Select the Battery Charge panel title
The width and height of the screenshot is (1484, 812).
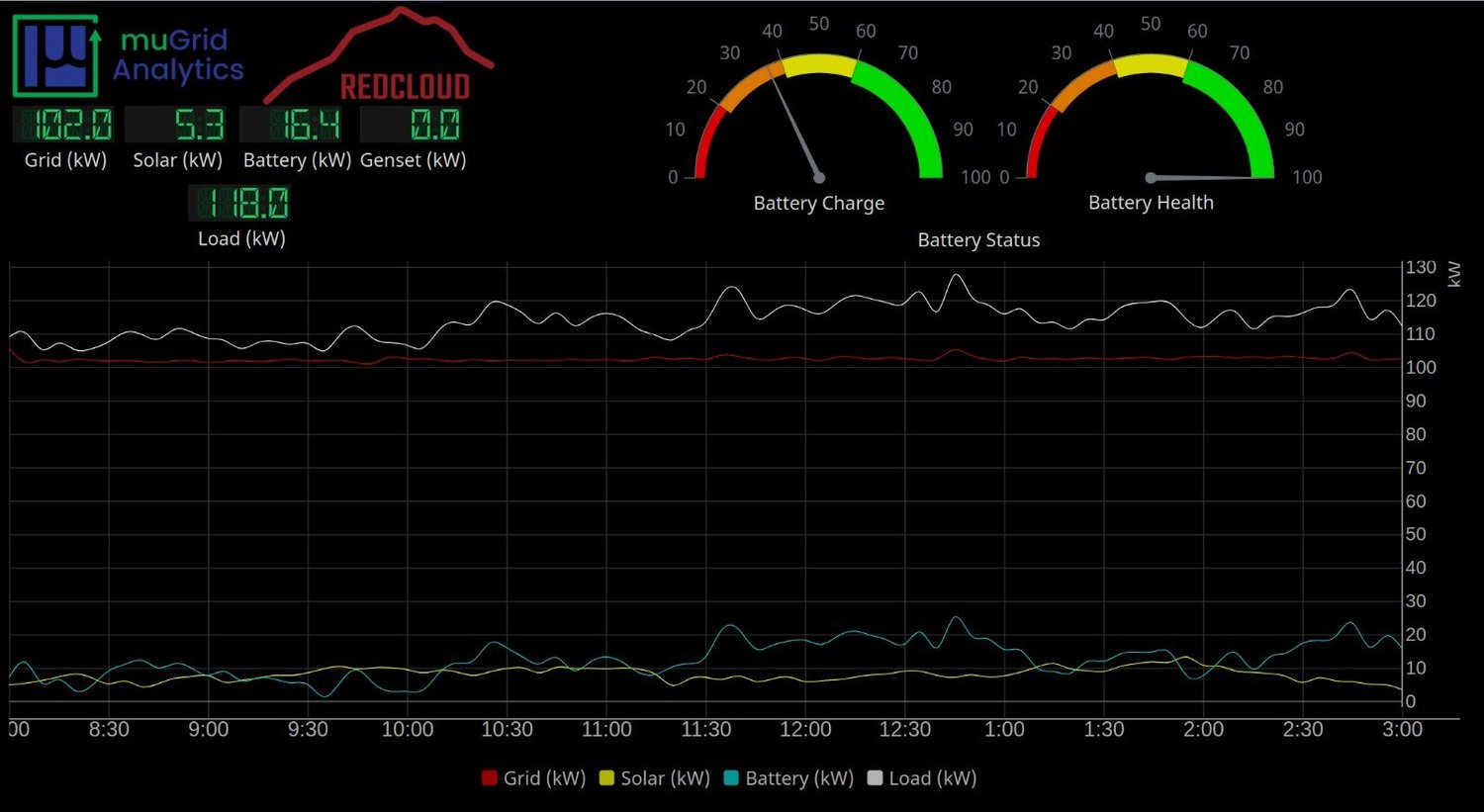[818, 203]
